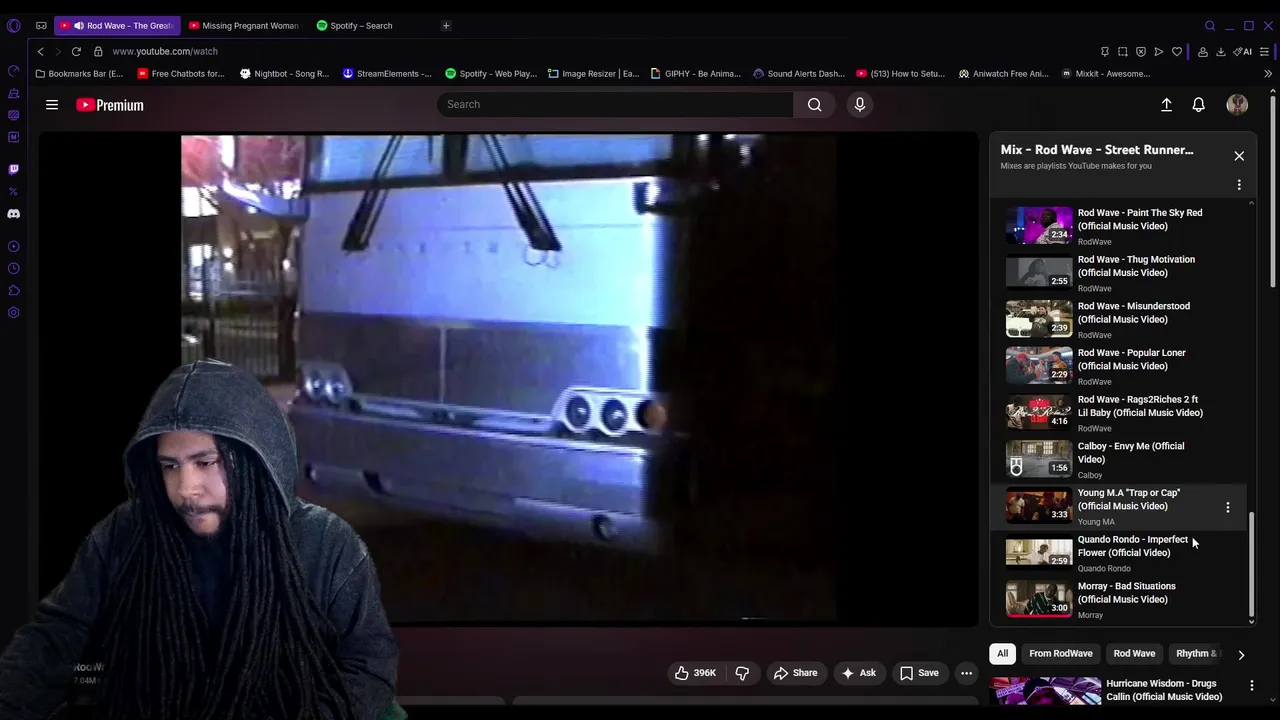1280x720 pixels.
Task: Open Twitch in the Opera sidebar
Action: pyautogui.click(x=13, y=169)
